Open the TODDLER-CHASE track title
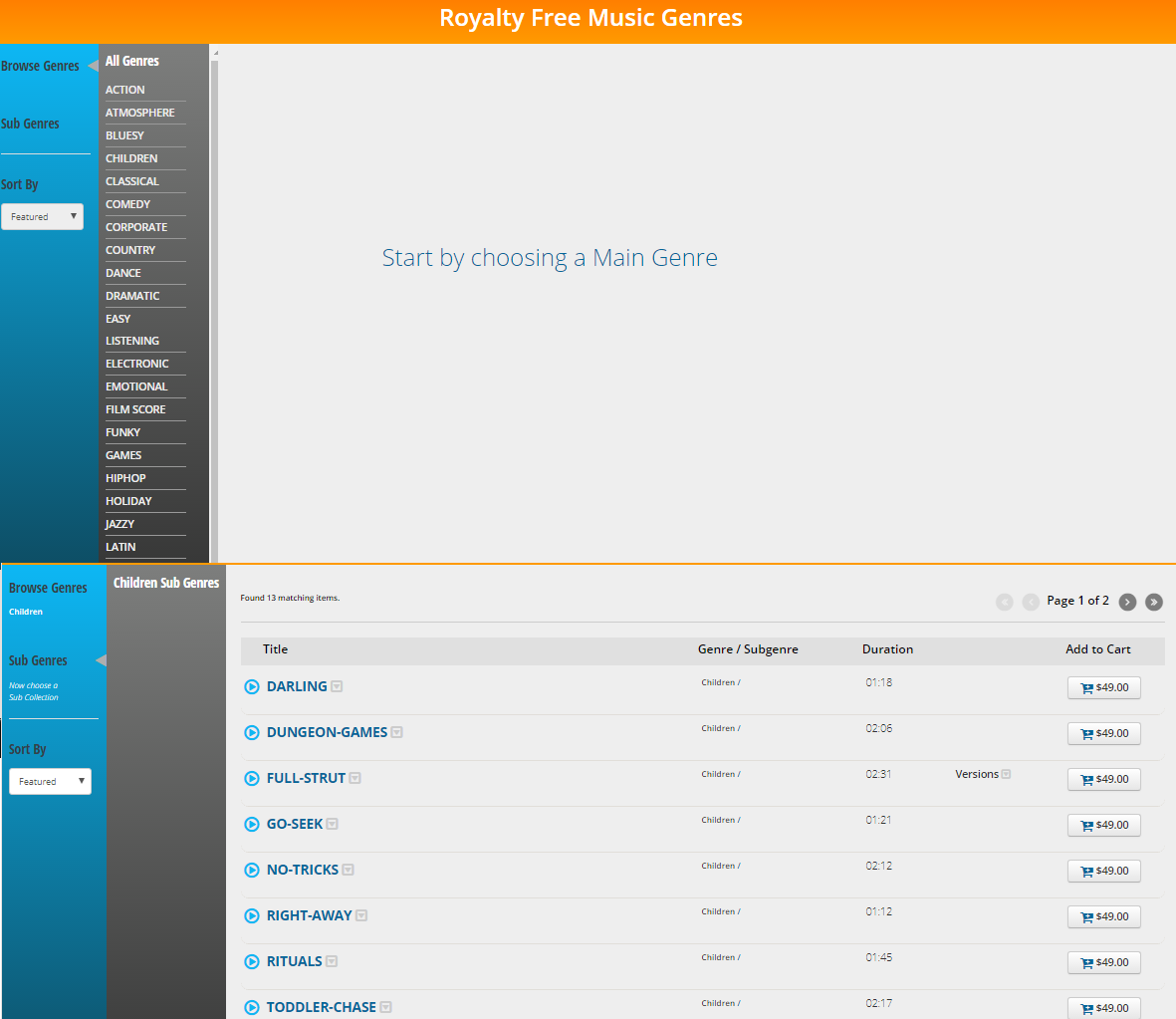Image resolution: width=1176 pixels, height=1019 pixels. click(321, 1007)
